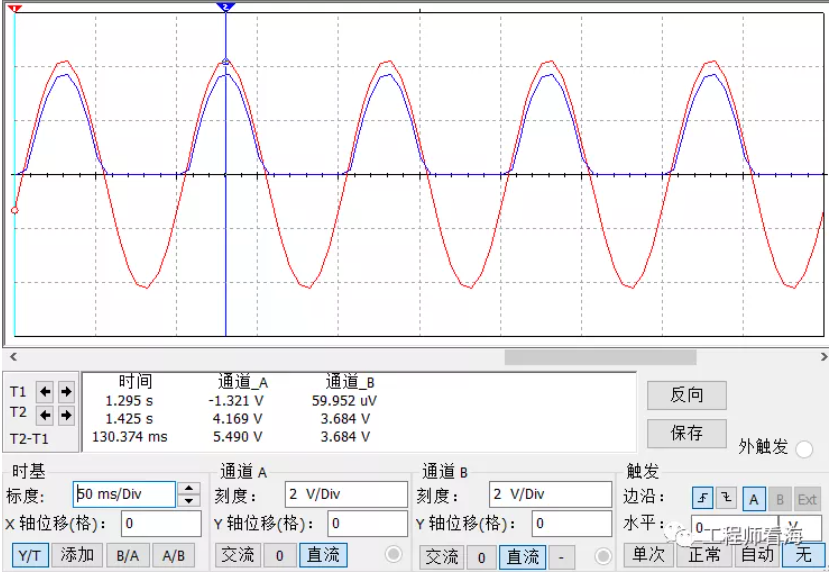Move cursor T1 left with its arrow

pos(45,392)
